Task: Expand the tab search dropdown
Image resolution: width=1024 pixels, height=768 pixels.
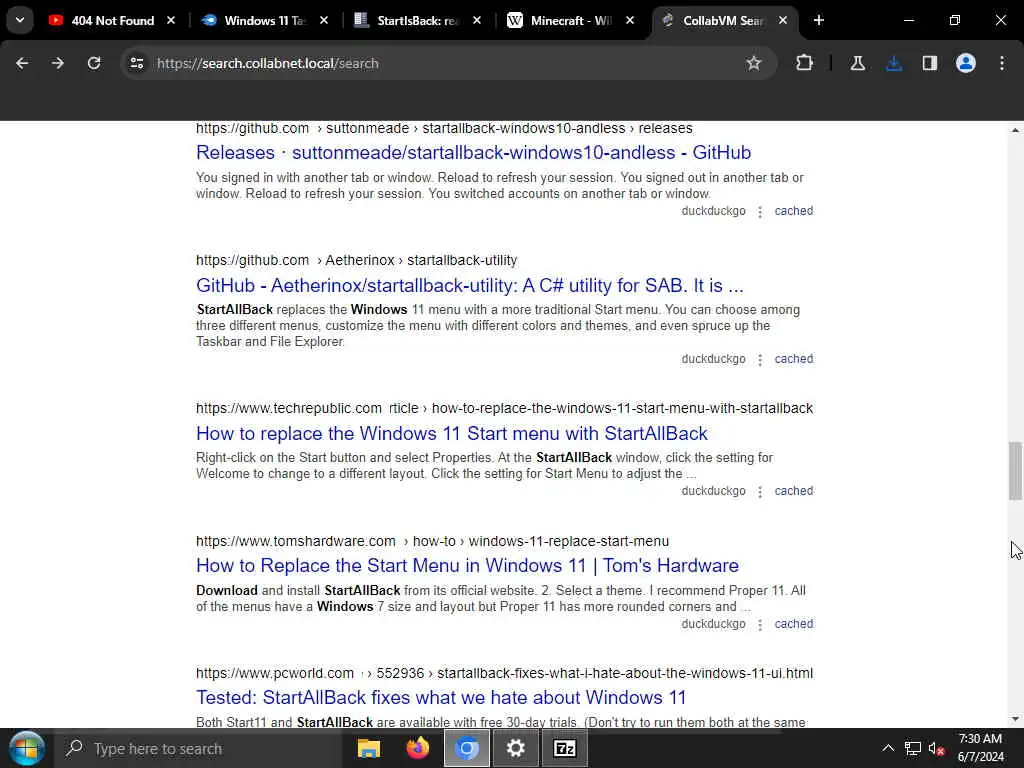Action: coord(20,20)
